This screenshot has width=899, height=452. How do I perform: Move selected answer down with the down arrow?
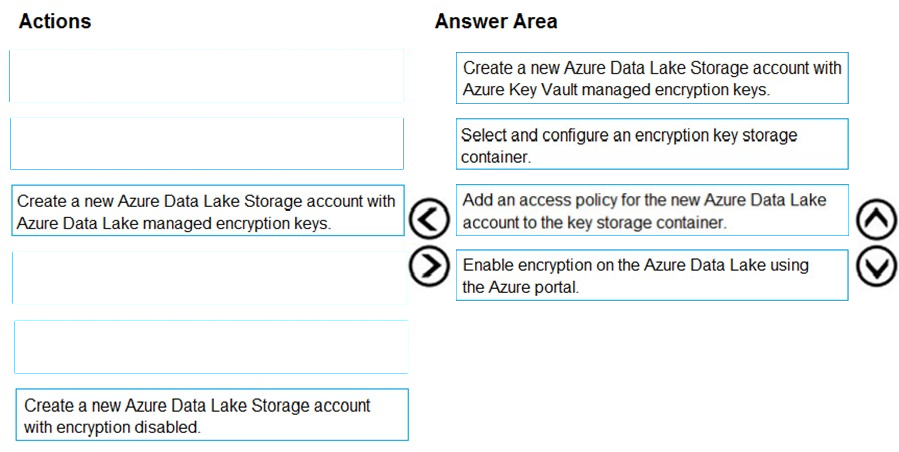(876, 266)
